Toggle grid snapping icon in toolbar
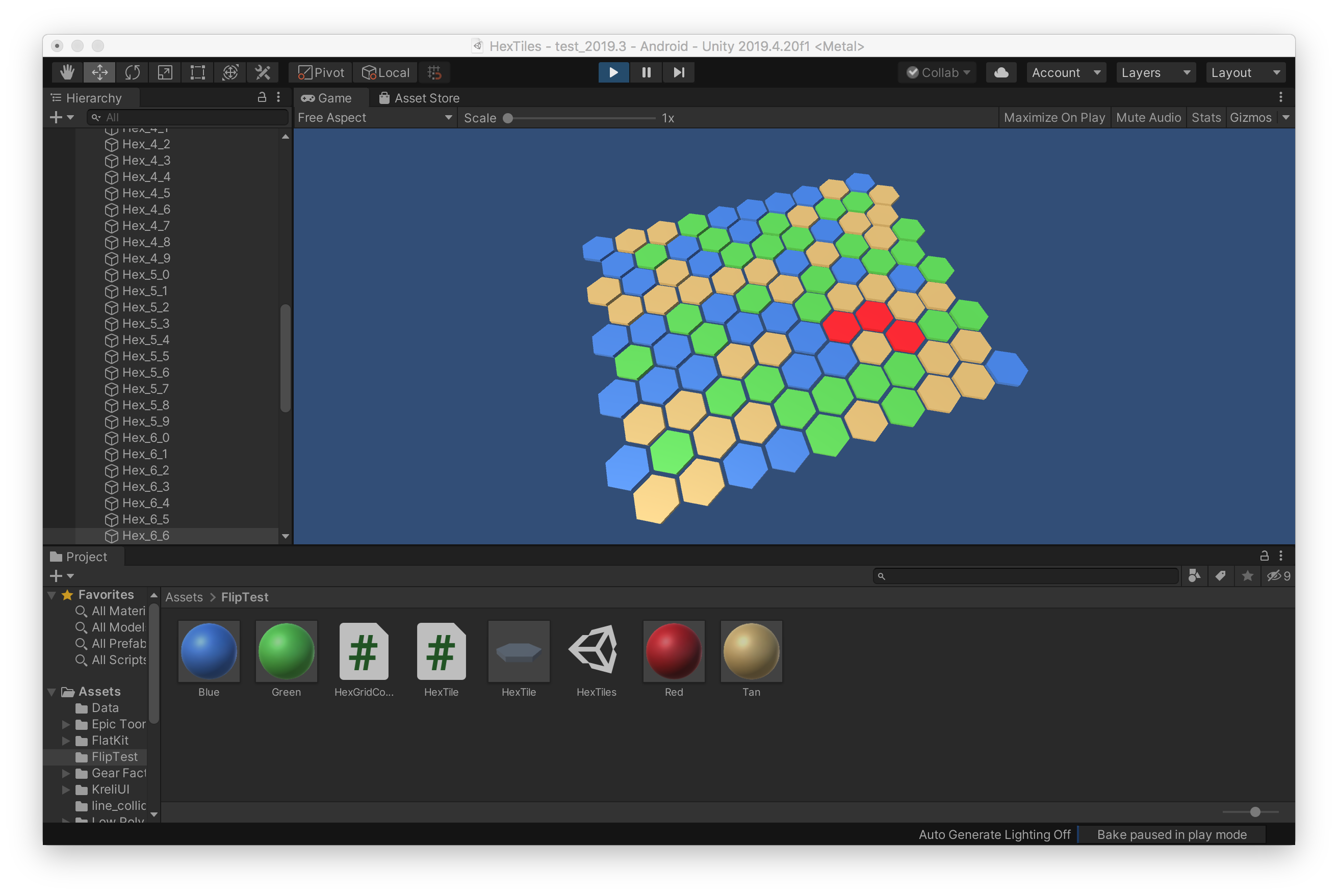1338x896 pixels. tap(434, 72)
